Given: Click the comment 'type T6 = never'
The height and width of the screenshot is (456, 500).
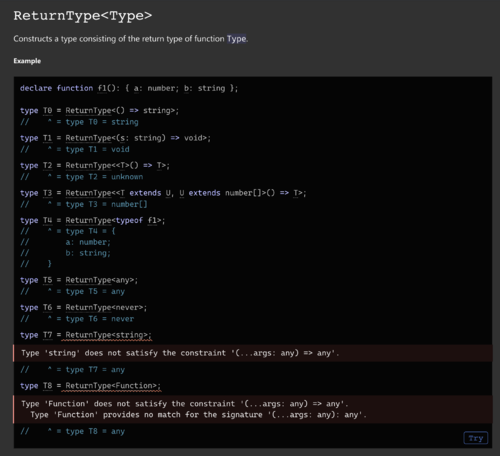Looking at the screenshot, I should [100, 319].
